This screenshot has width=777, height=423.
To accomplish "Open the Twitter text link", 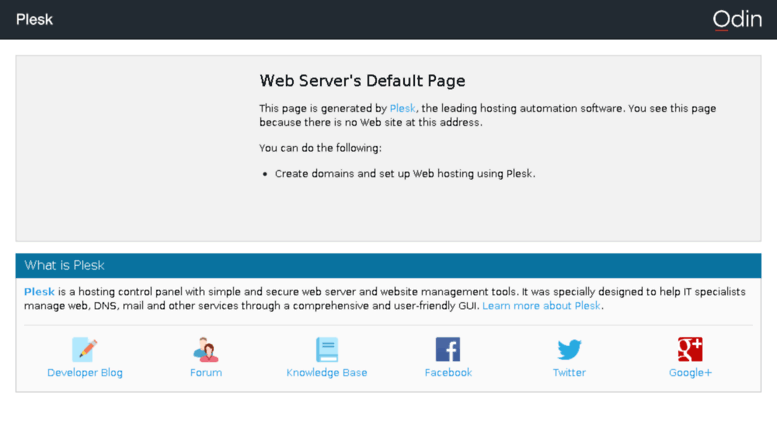I will click(569, 372).
